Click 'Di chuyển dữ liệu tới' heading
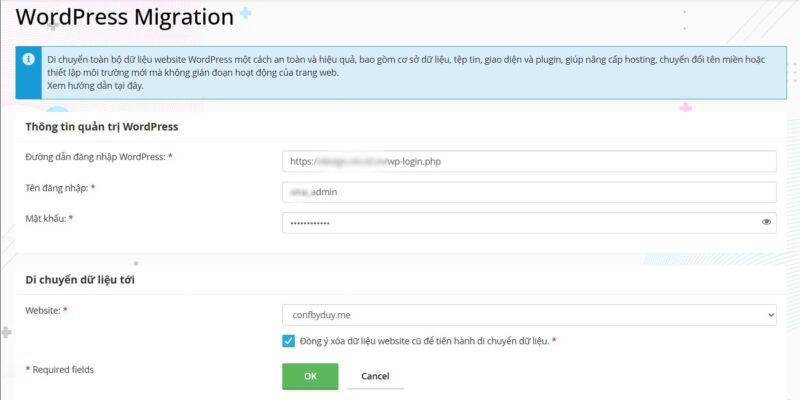This screenshot has height=400, width=800. point(80,280)
